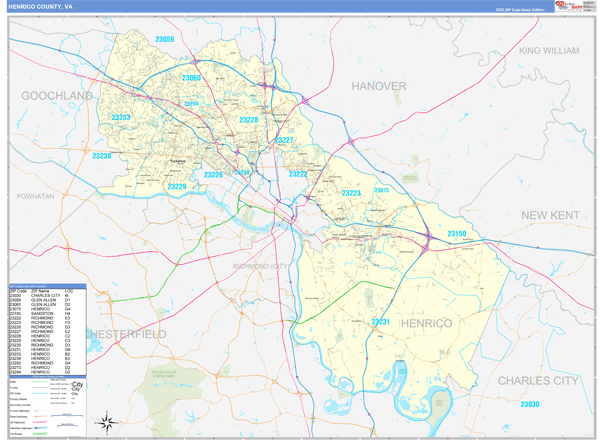Click the ZIP code 23059 label

coord(165,39)
